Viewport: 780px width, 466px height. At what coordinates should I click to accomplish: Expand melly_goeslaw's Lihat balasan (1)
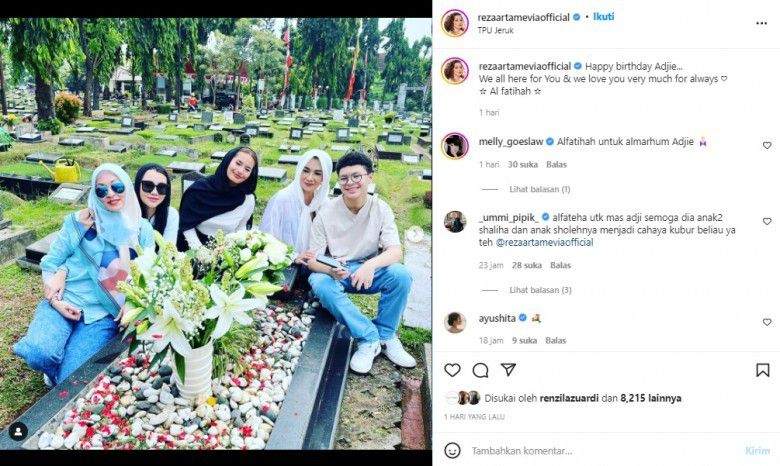coord(540,189)
